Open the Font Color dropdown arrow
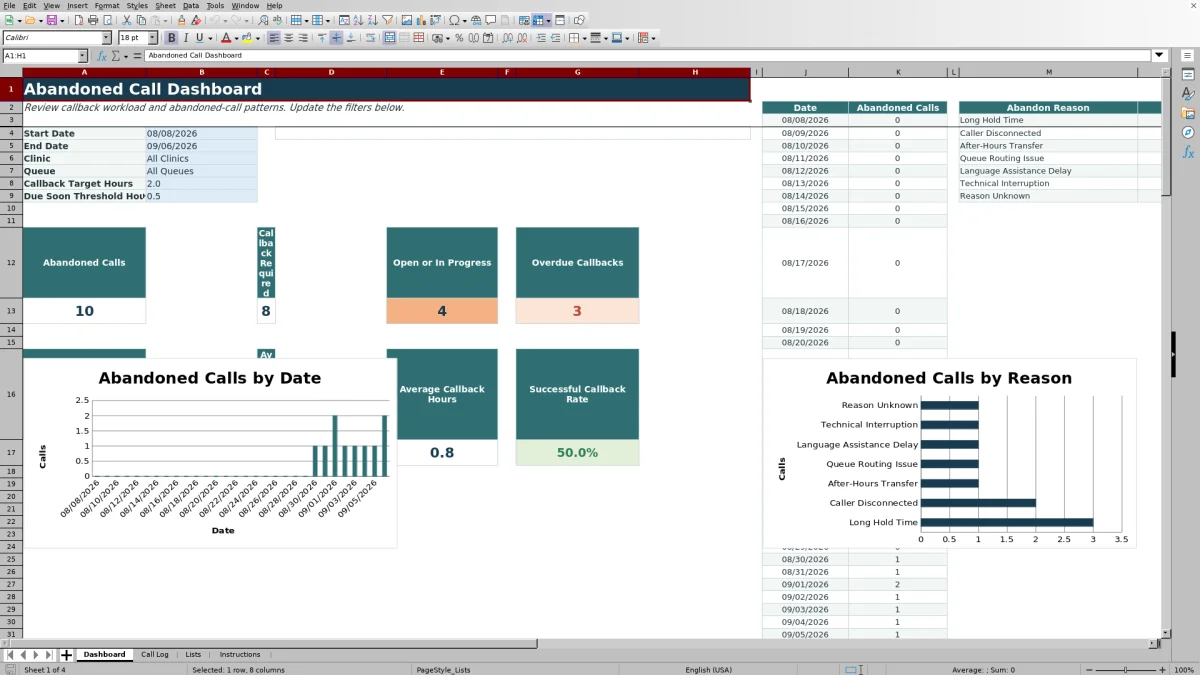The height and width of the screenshot is (675, 1200). [x=236, y=38]
